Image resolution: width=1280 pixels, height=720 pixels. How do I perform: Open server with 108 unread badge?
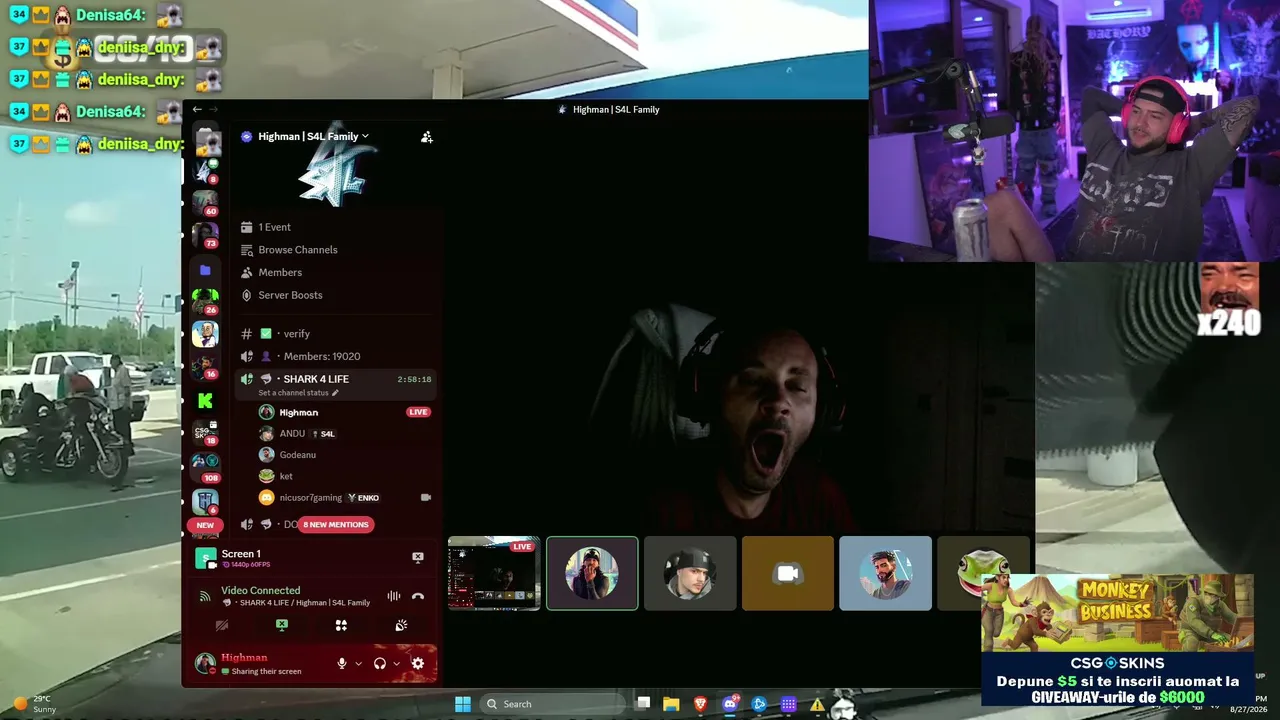pos(205,466)
